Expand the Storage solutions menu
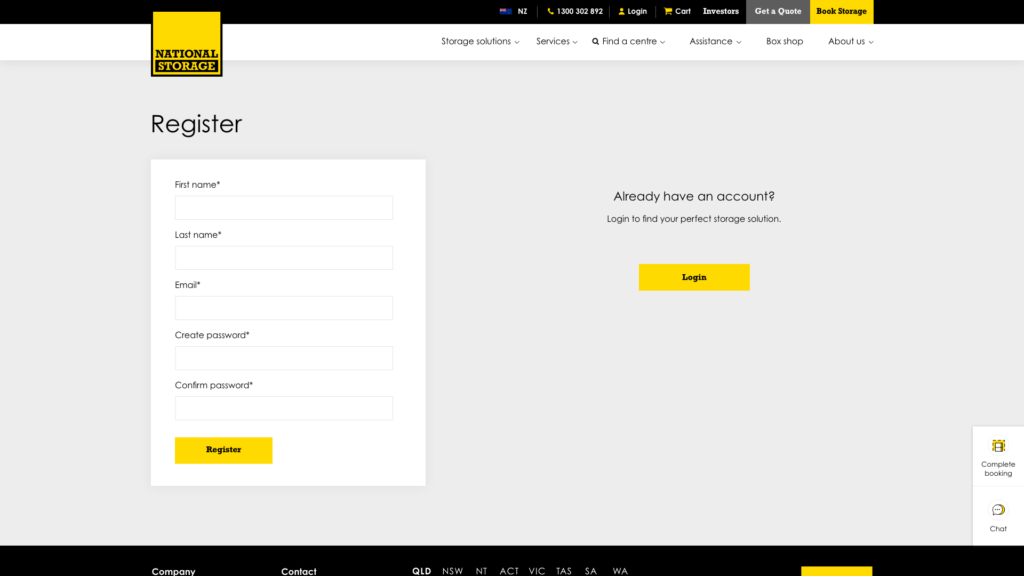 [480, 41]
